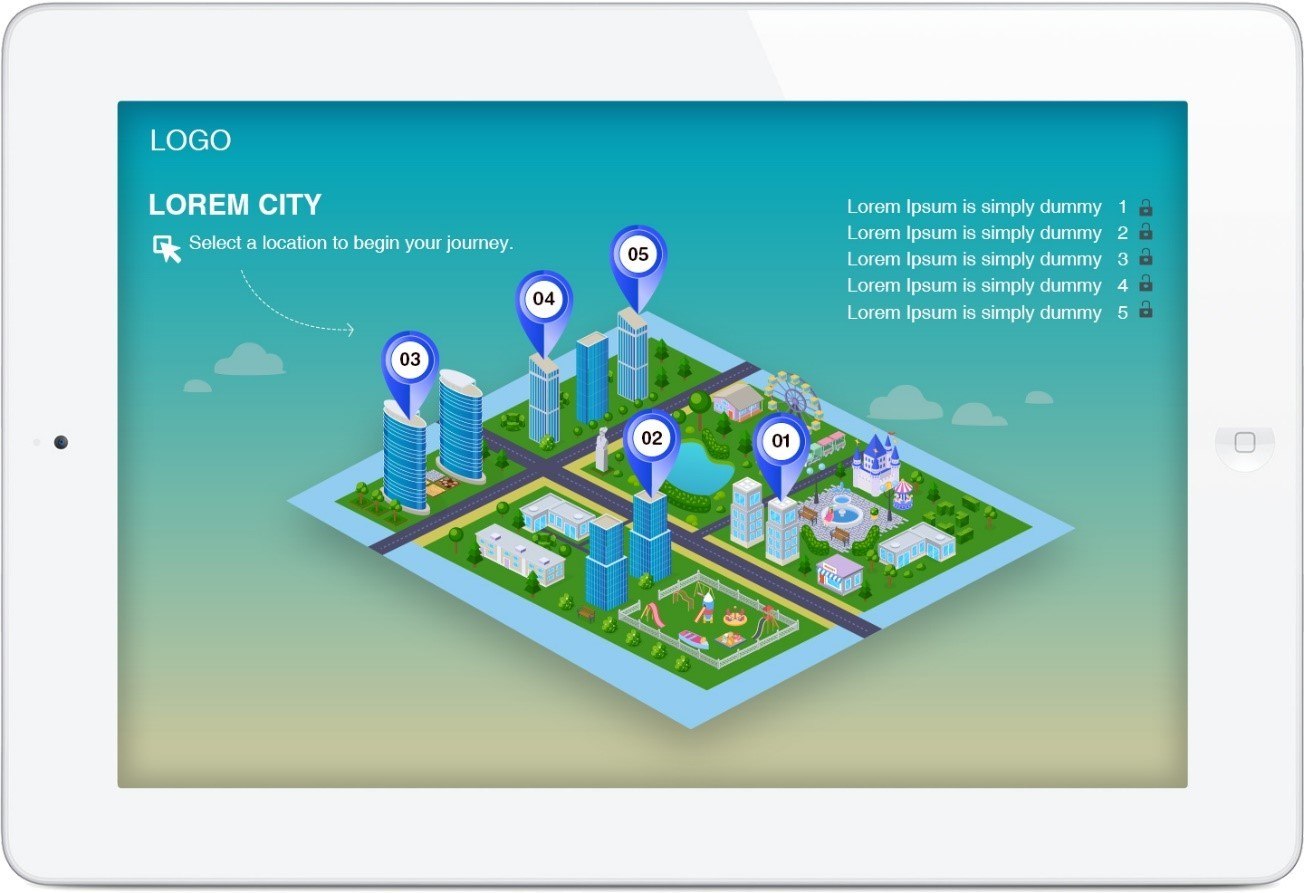Click the padlock beside item 5
The width and height of the screenshot is (1304, 893).
(x=1145, y=311)
